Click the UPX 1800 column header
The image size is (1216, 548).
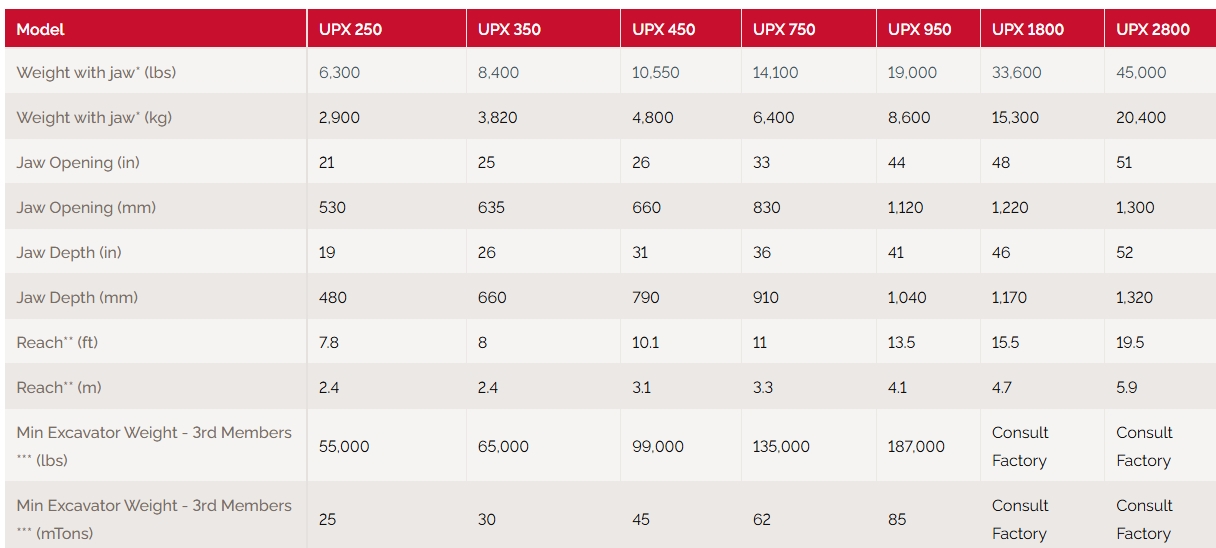pos(1028,29)
